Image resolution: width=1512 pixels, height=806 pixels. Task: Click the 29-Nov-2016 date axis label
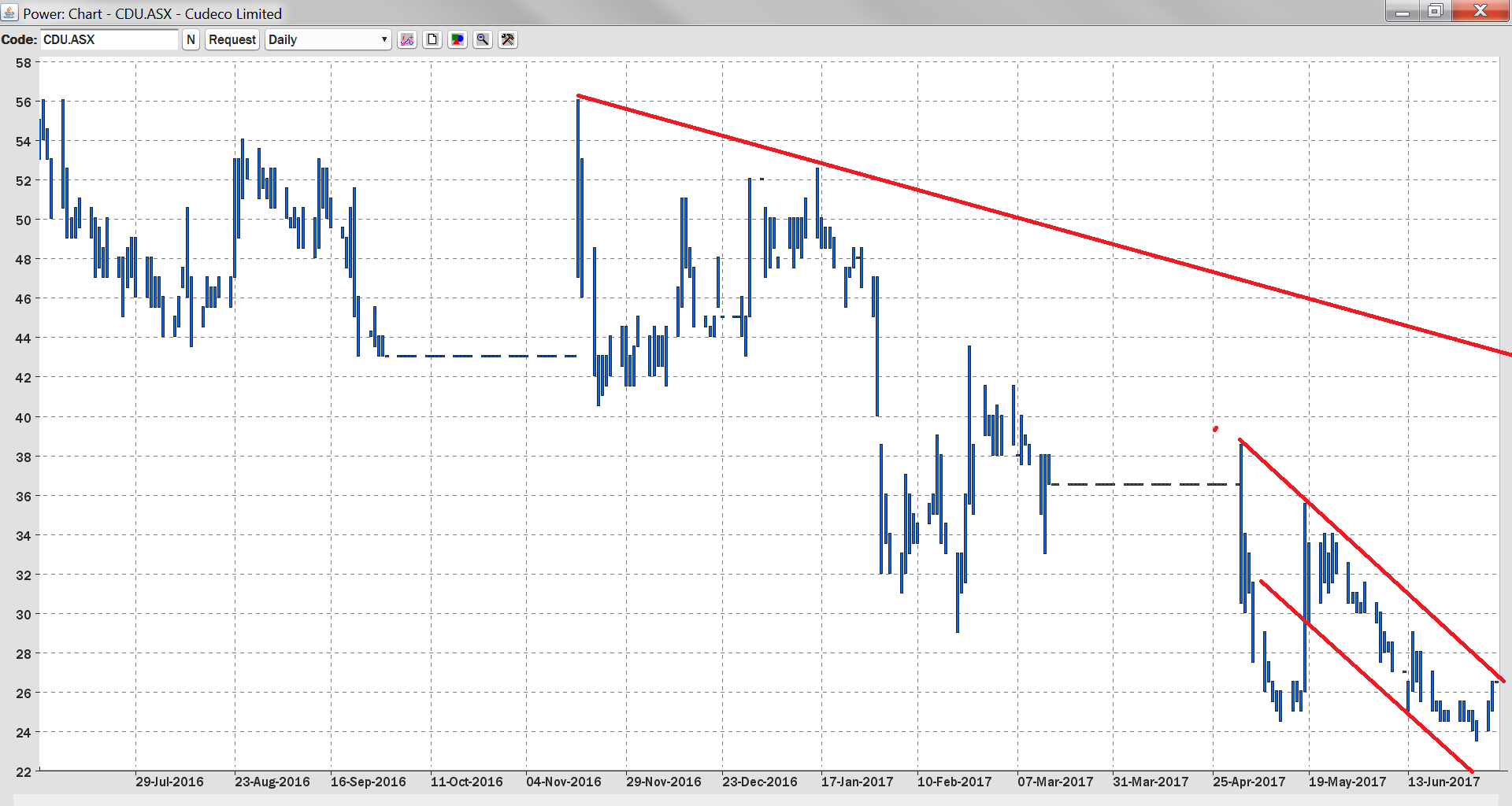pyautogui.click(x=664, y=782)
